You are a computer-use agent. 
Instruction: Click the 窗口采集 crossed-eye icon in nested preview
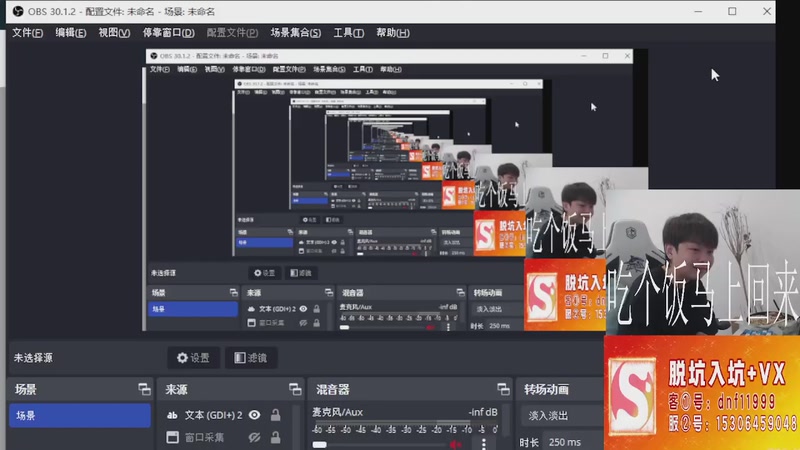303,322
